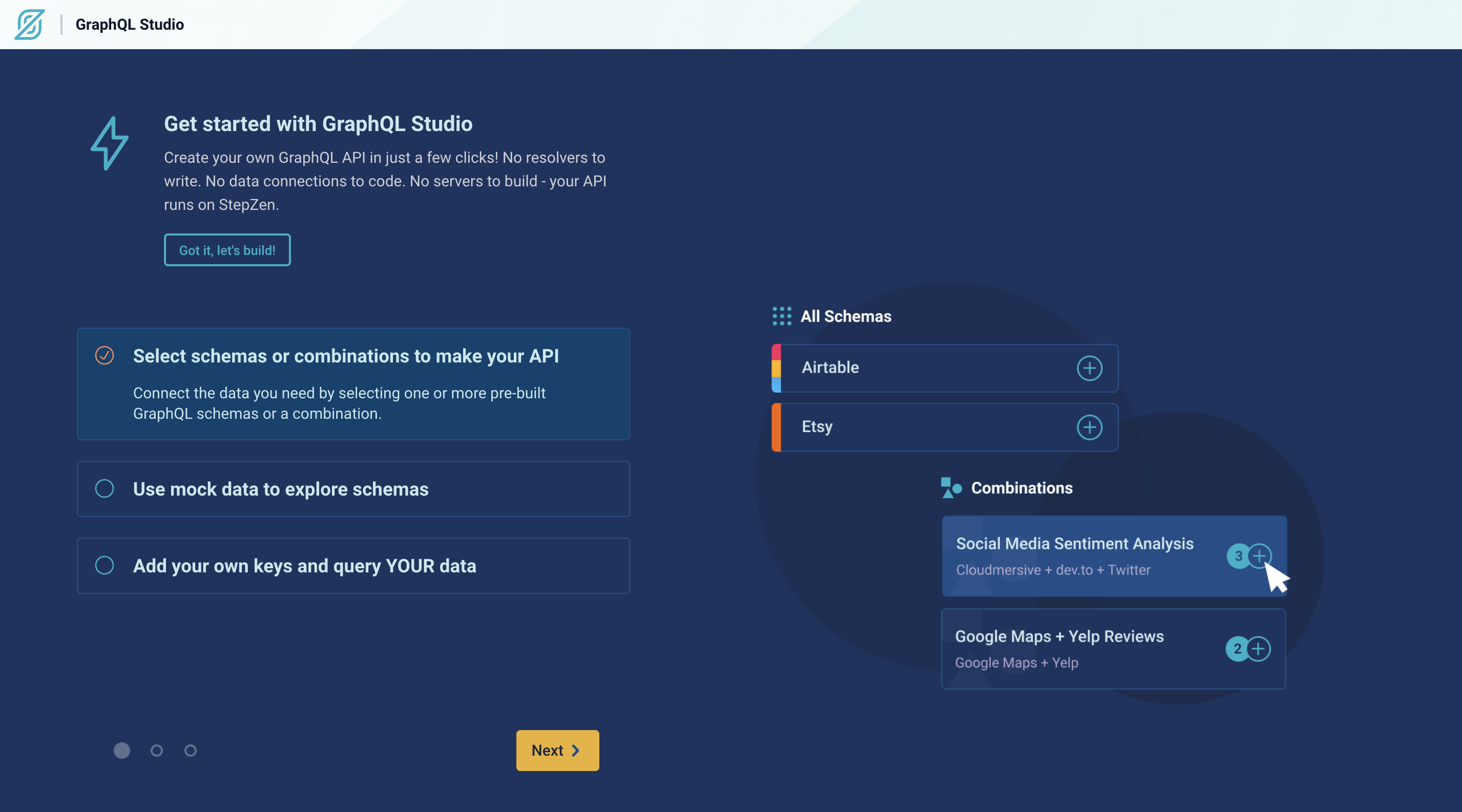Image resolution: width=1462 pixels, height=812 pixels.
Task: Click the '3' count badge on Sentiment Analysis
Action: [x=1238, y=555]
